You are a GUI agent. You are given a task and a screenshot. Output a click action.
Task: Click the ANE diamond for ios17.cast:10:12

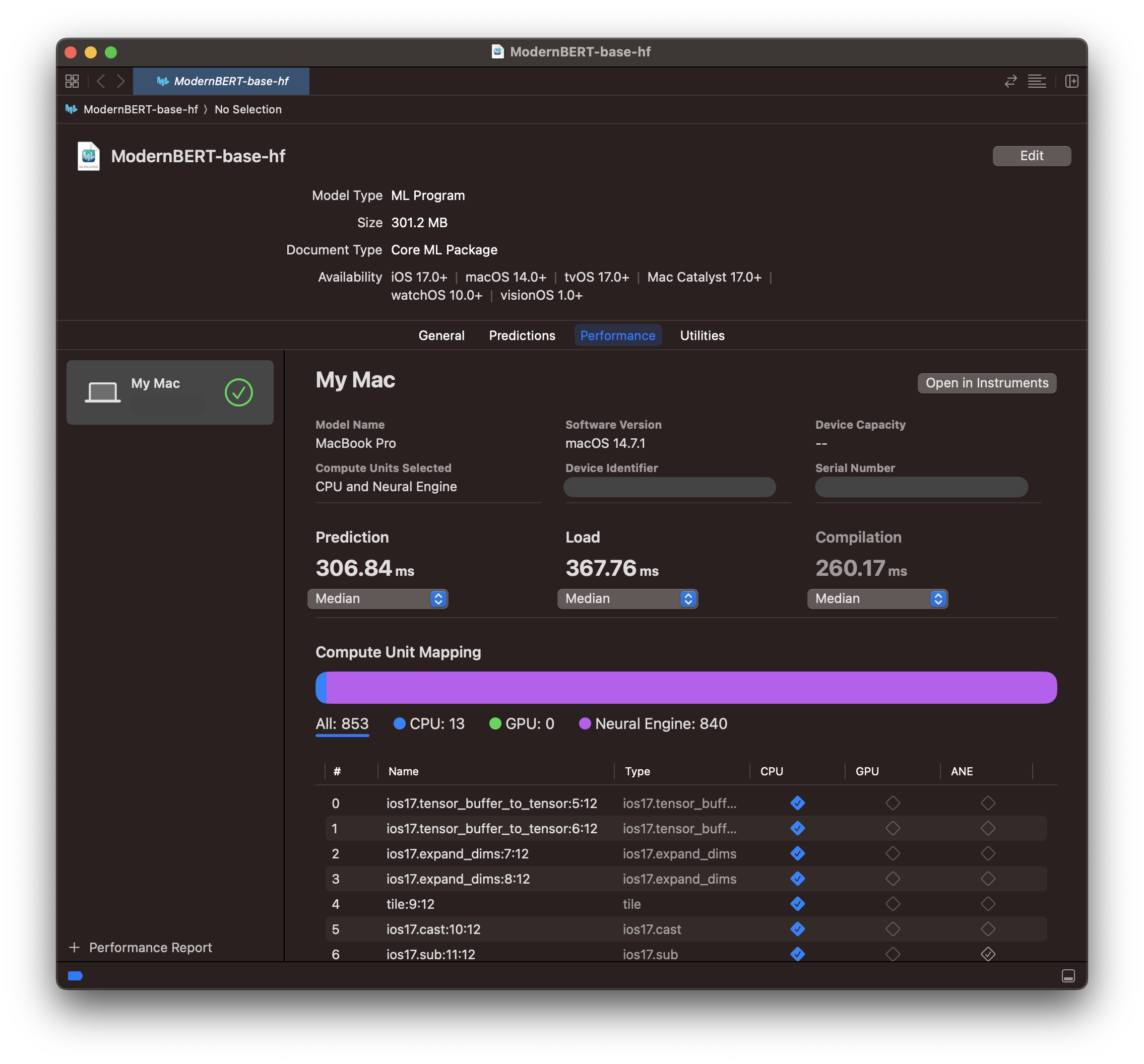coord(988,929)
